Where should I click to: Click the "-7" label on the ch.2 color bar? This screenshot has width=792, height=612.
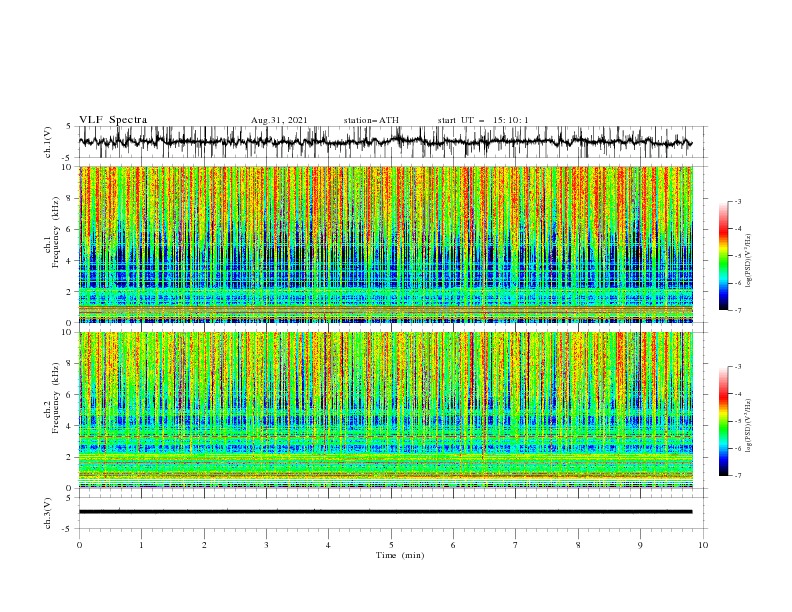coord(738,476)
